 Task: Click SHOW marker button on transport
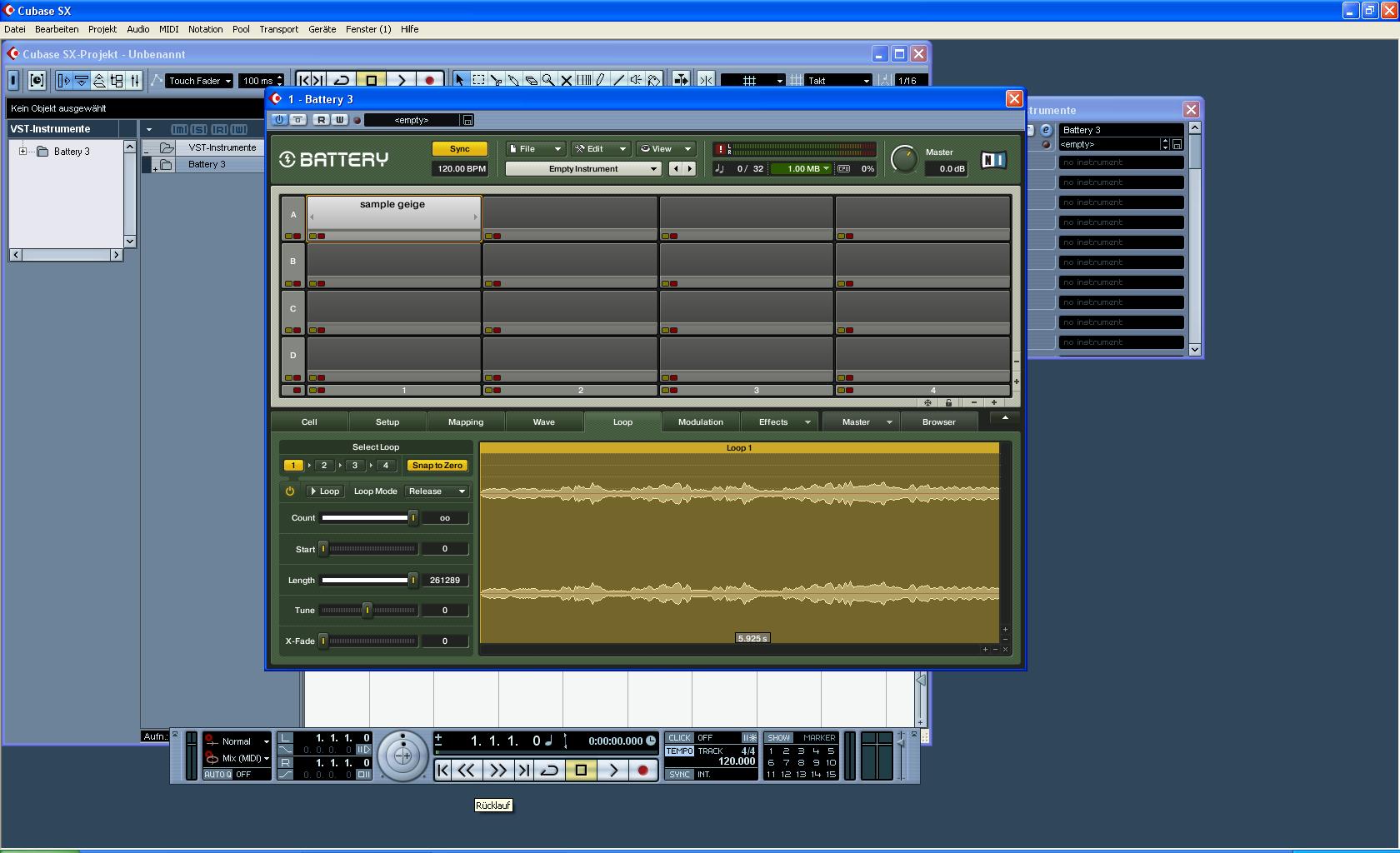[779, 738]
